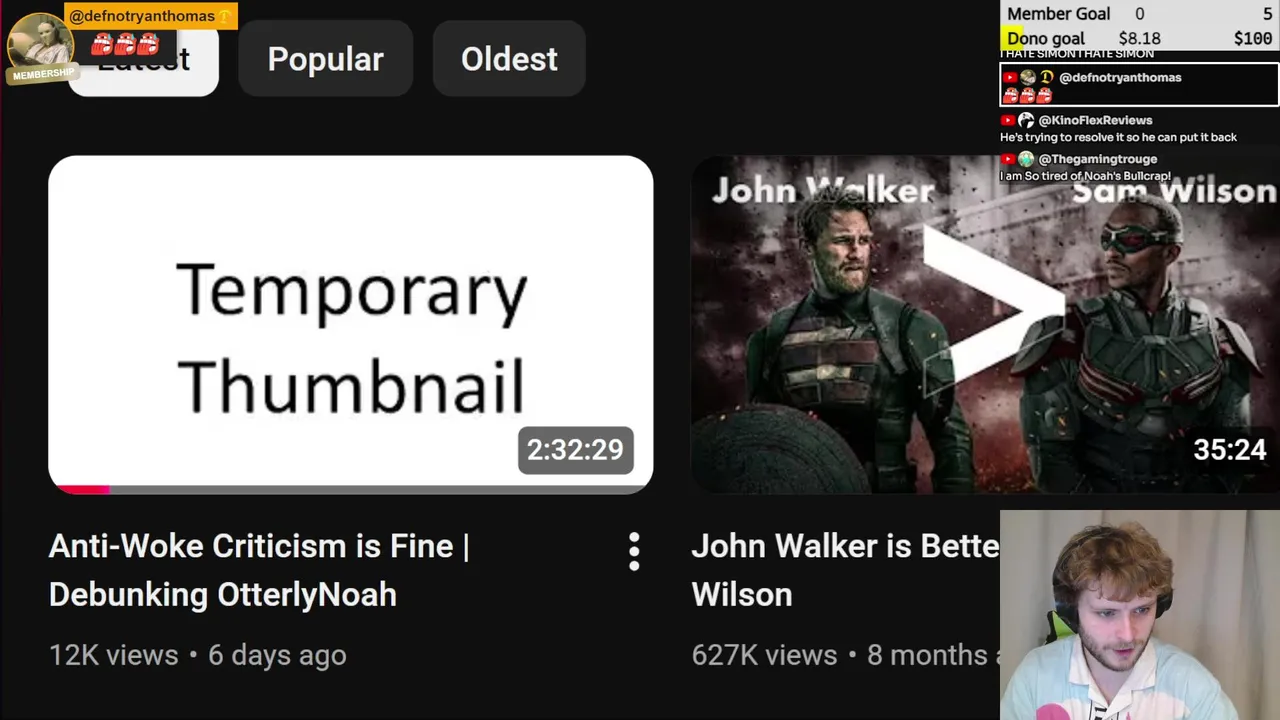Screen dimensions: 1280x720
Task: Select the Popular sort chip
Action: pyautogui.click(x=325, y=59)
